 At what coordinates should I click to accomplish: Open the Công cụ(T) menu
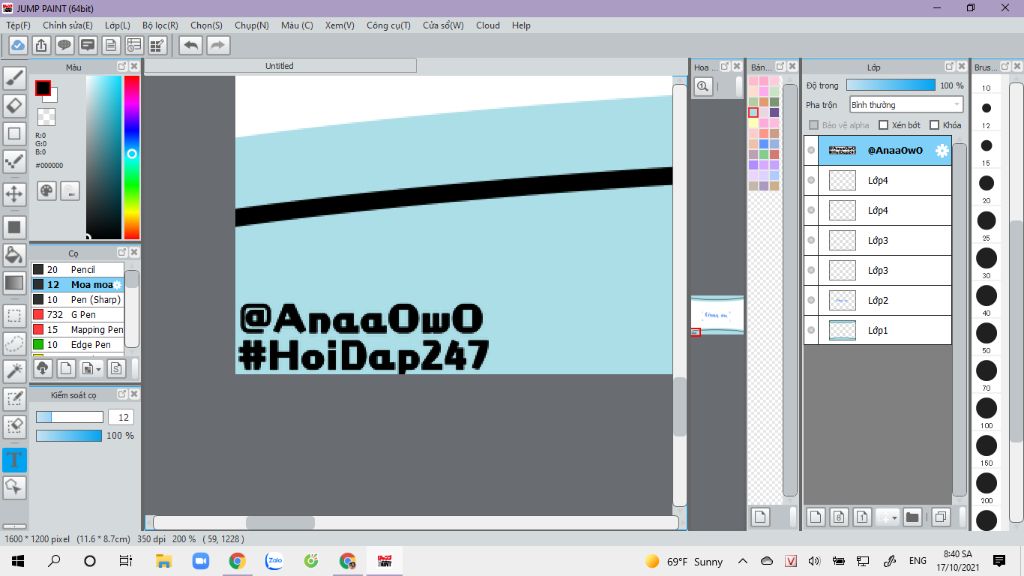(x=388, y=25)
